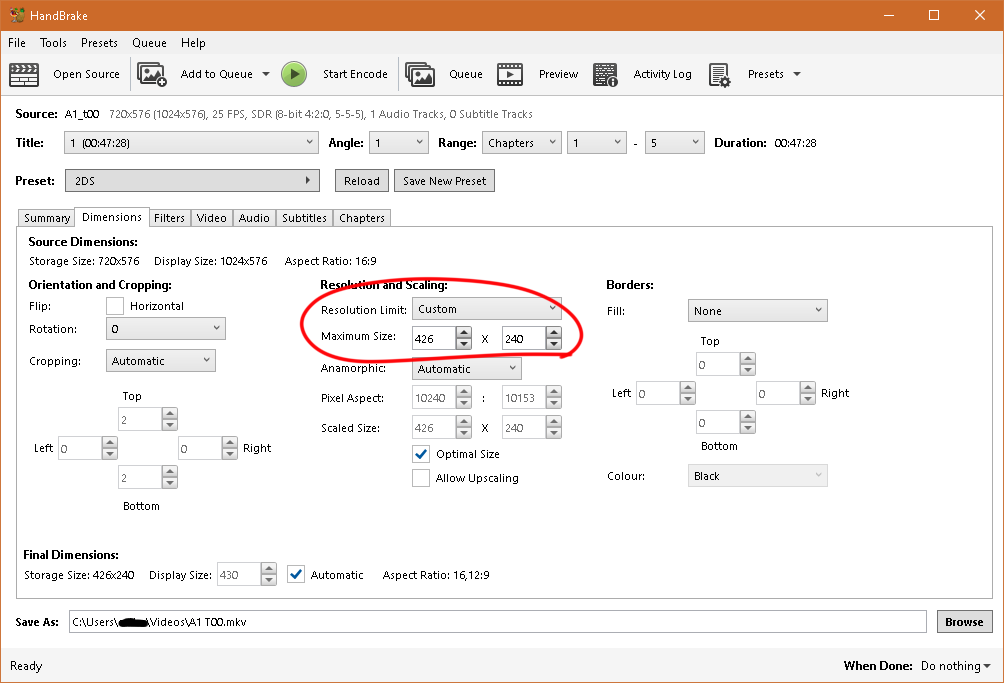This screenshot has width=1004, height=683.
Task: Click the HandBrake pineapple app icon
Action: tap(17, 15)
